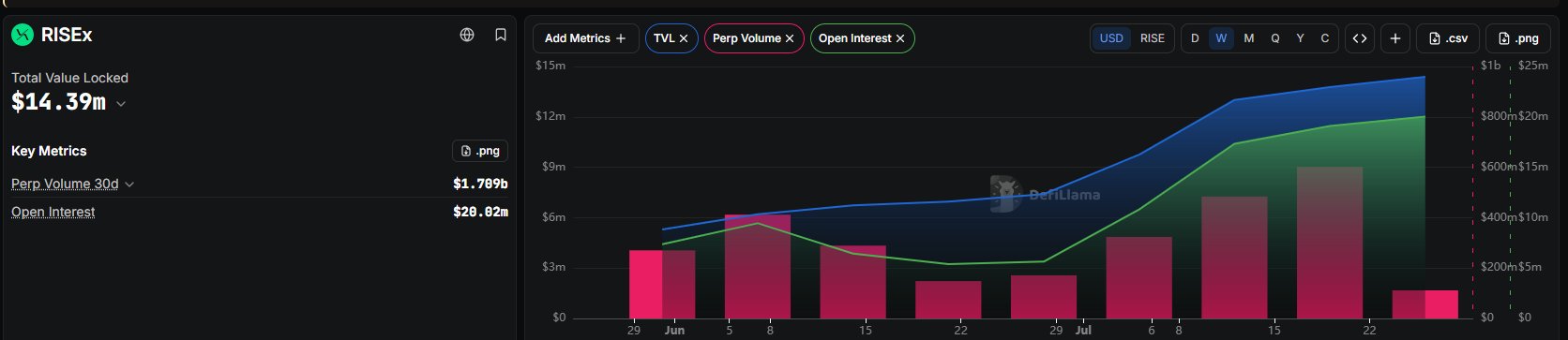1568x340 pixels.
Task: Click the TVL chip label
Action: point(664,38)
